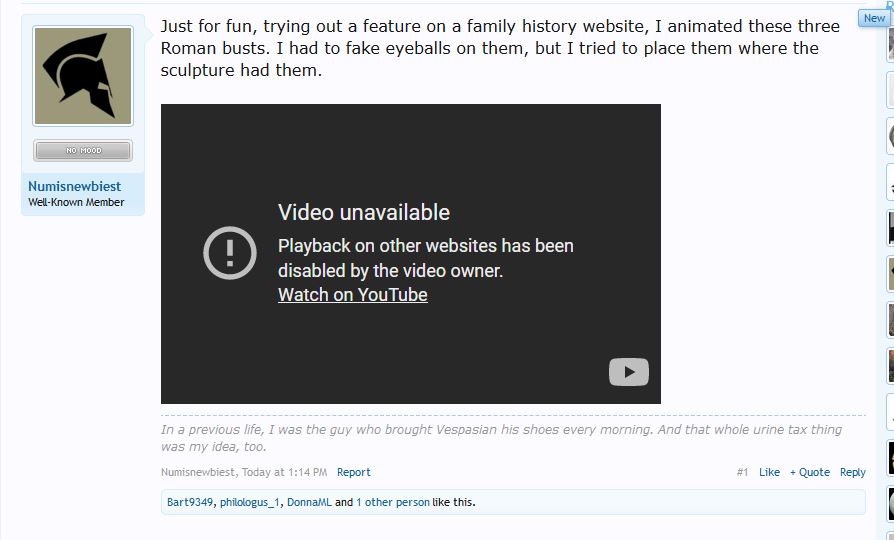Open DonnaML's profile from the likes
The image size is (894, 540).
[309, 502]
